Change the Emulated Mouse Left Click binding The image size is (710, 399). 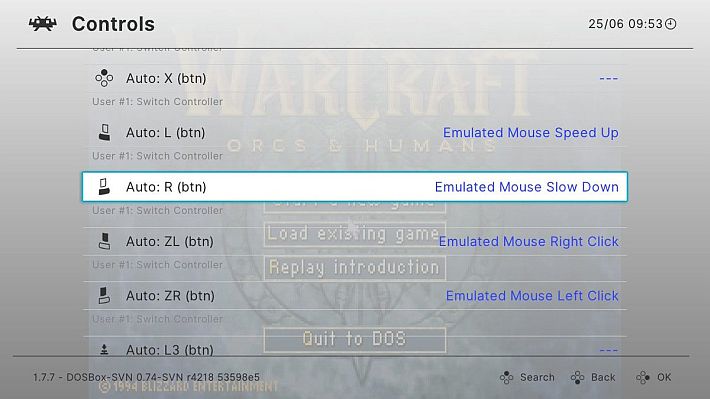tap(532, 296)
